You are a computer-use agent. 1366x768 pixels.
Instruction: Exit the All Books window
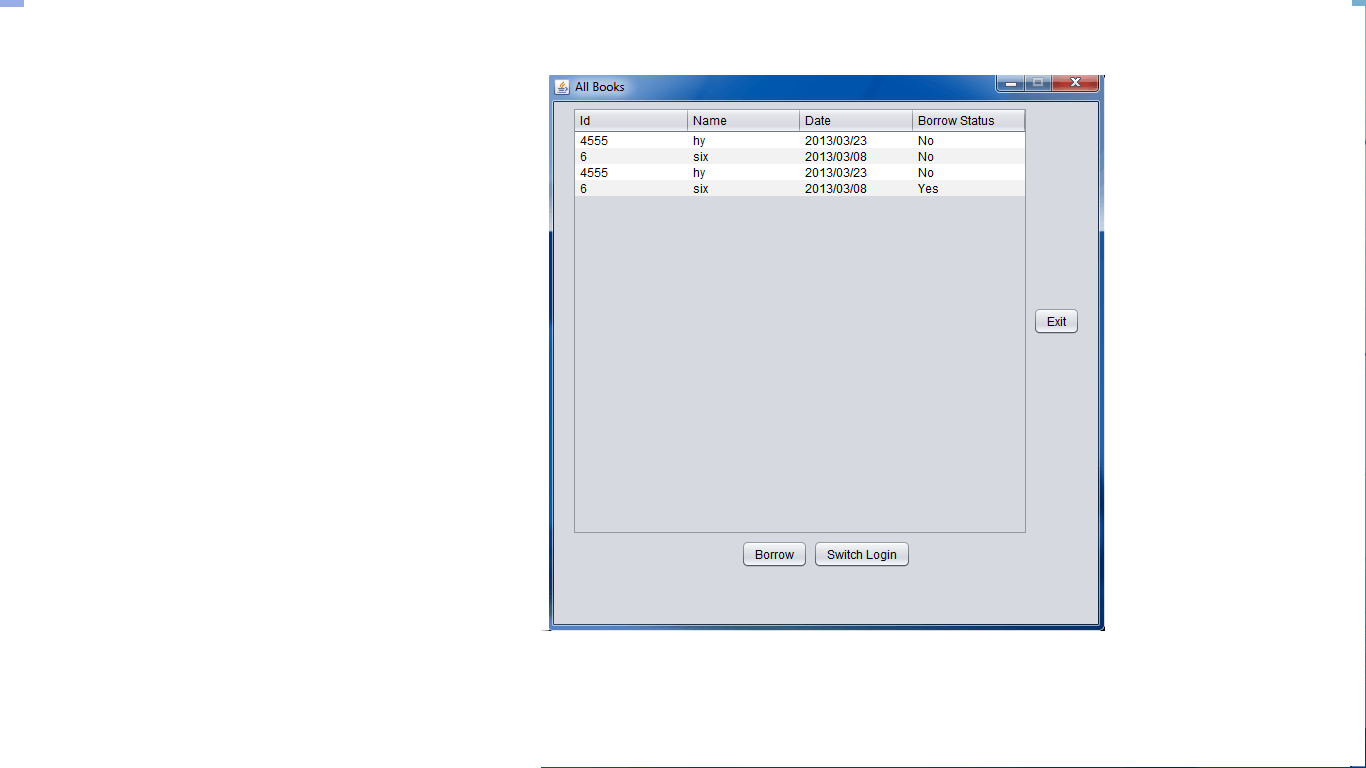(x=1056, y=321)
